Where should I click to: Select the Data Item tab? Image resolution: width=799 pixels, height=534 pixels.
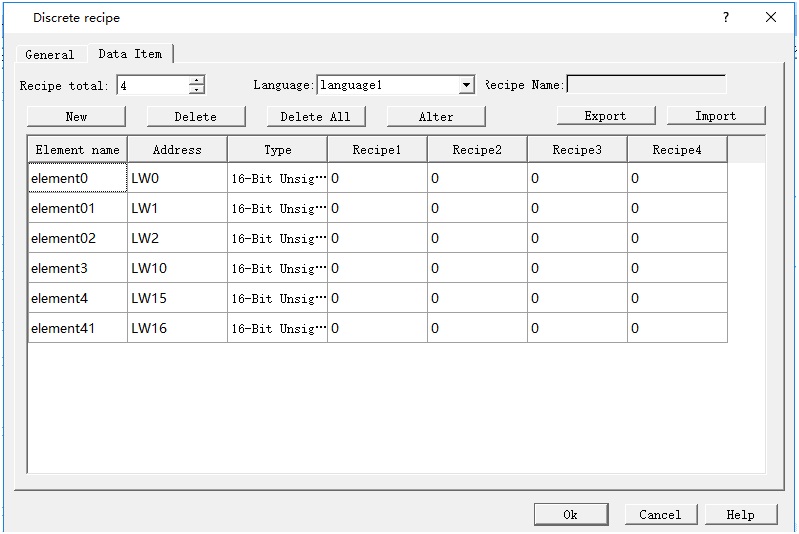click(130, 54)
